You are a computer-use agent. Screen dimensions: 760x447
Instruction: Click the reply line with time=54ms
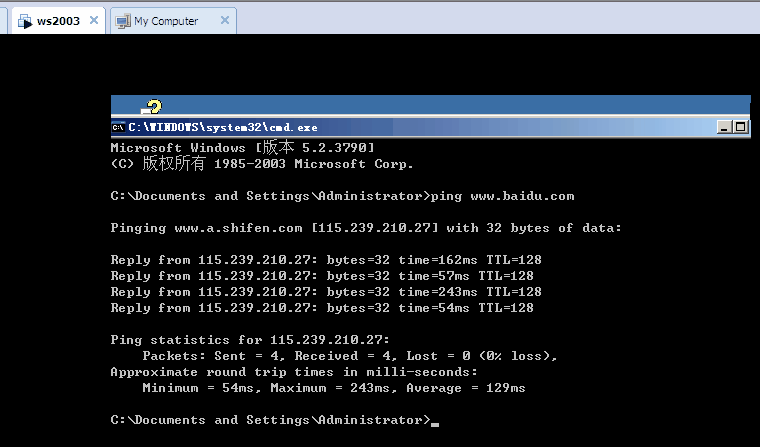[322, 308]
